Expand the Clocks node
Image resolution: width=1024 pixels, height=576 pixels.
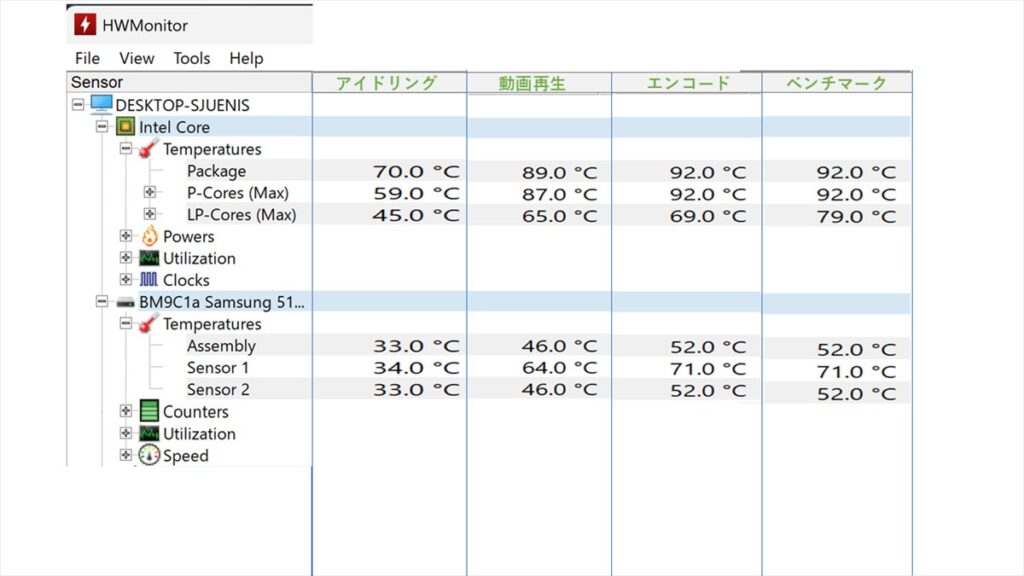coord(125,280)
